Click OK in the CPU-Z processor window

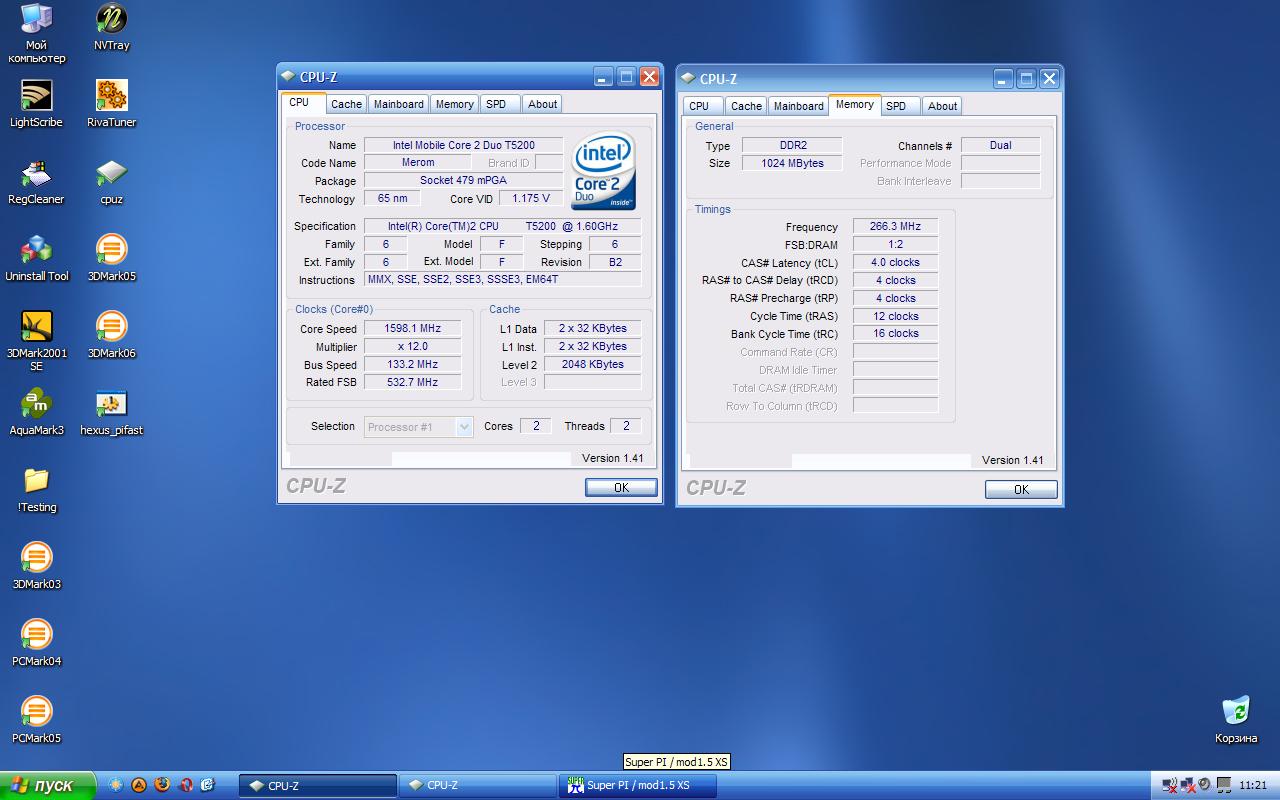point(621,488)
